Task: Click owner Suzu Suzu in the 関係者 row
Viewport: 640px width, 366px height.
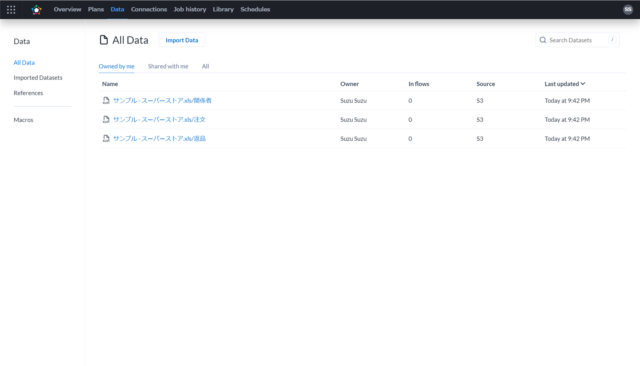Action: [x=353, y=100]
